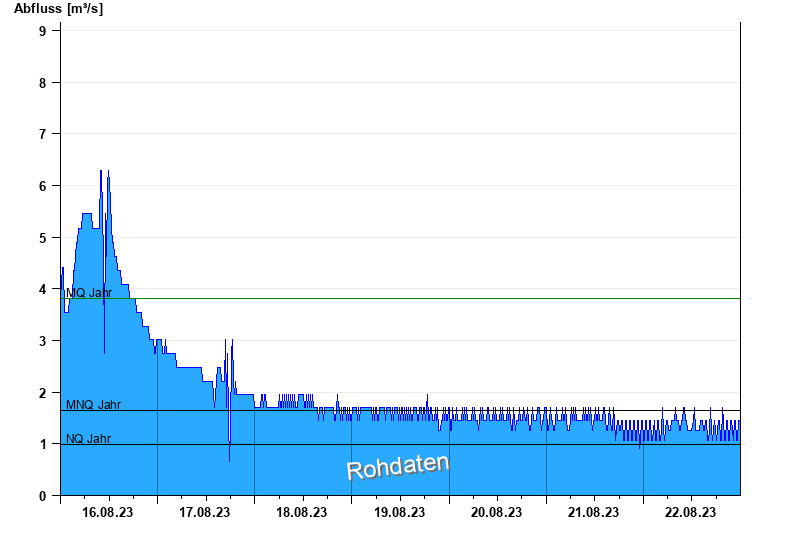Click the y-axis value 7
800x550 pixels.
coord(43,134)
